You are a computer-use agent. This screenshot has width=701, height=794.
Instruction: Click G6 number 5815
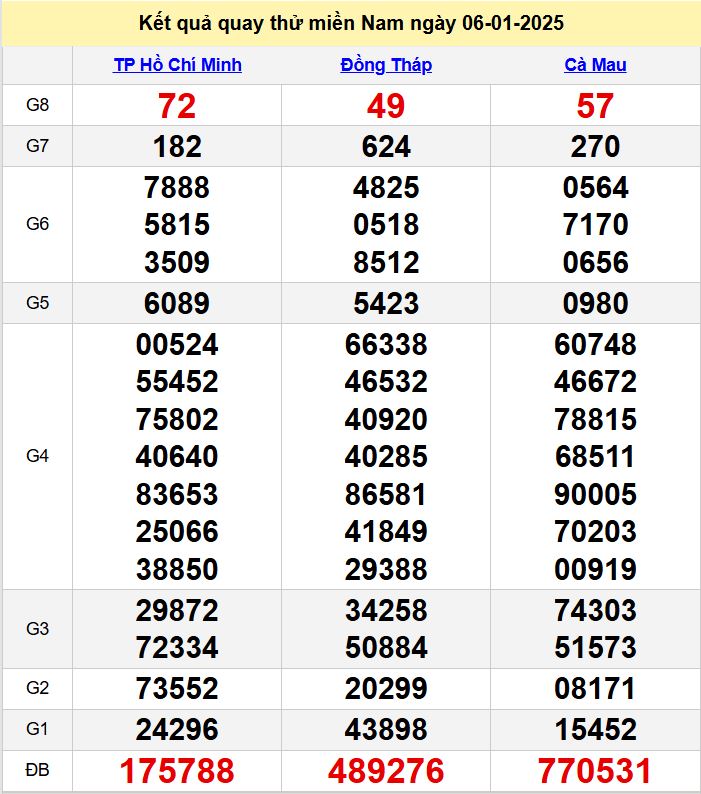(177, 224)
